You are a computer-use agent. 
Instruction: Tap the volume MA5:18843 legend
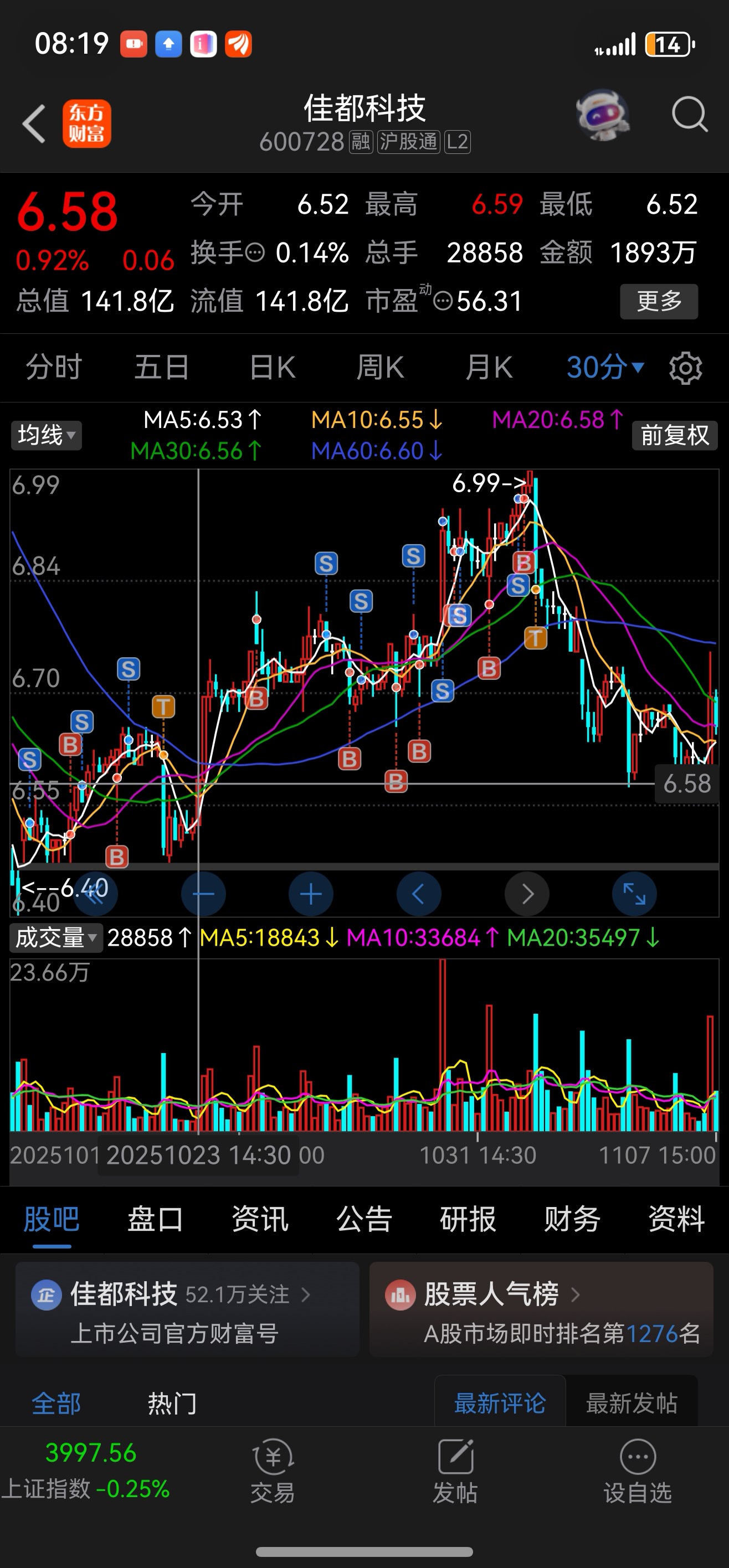pos(270,938)
